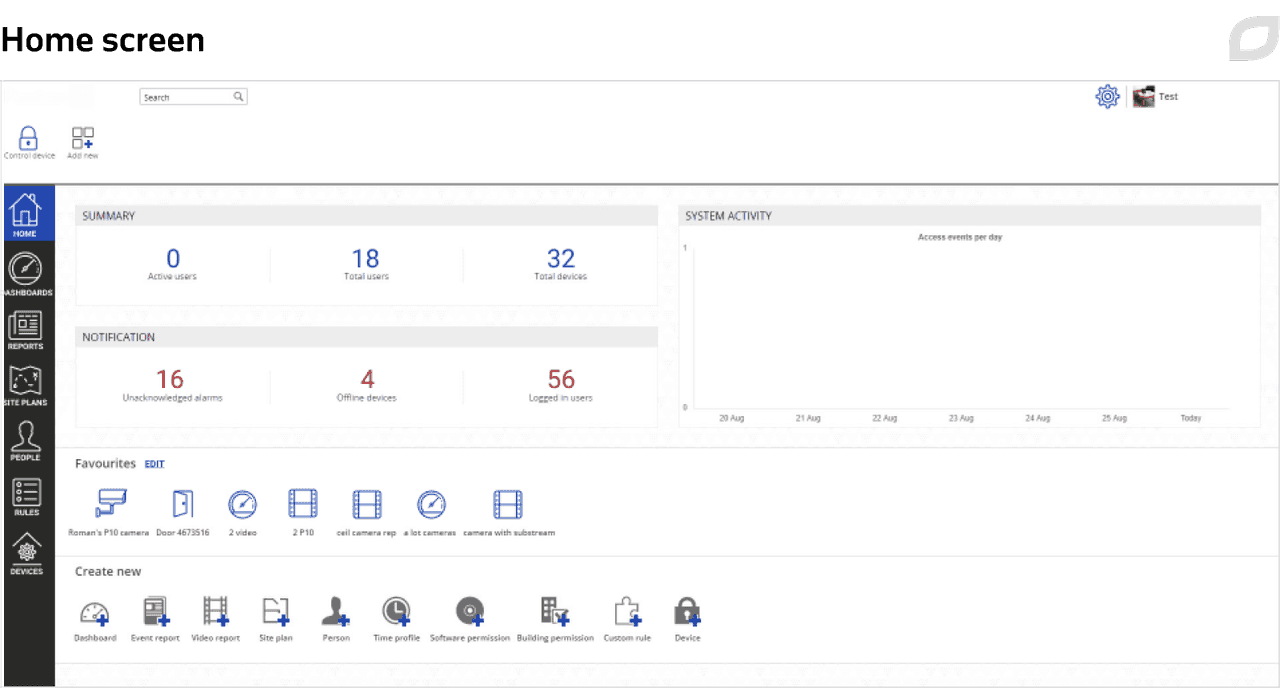1280x688 pixels.
Task: Open the Test user profile
Action: pyautogui.click(x=1156, y=97)
